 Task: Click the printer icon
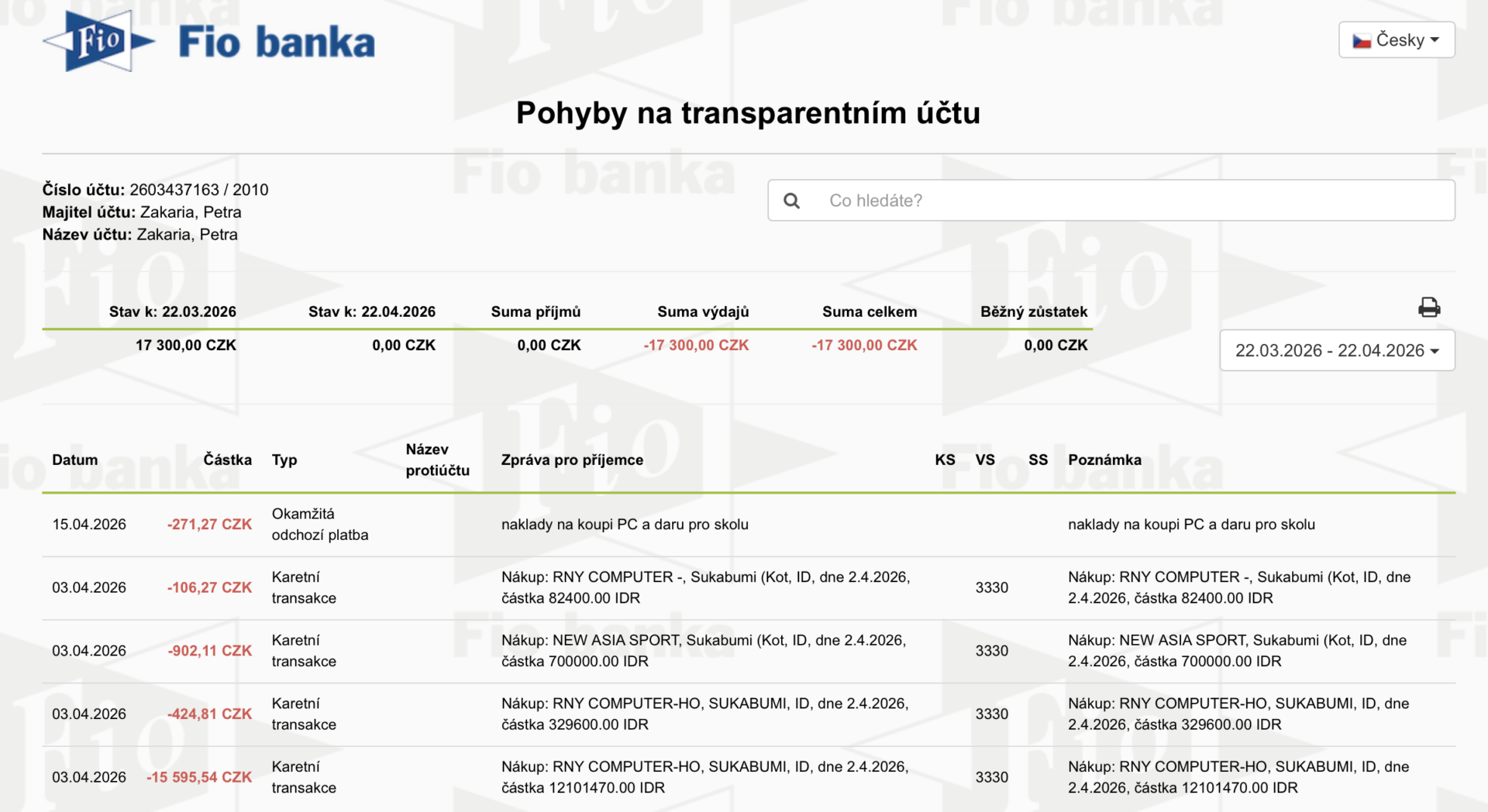[1428, 308]
